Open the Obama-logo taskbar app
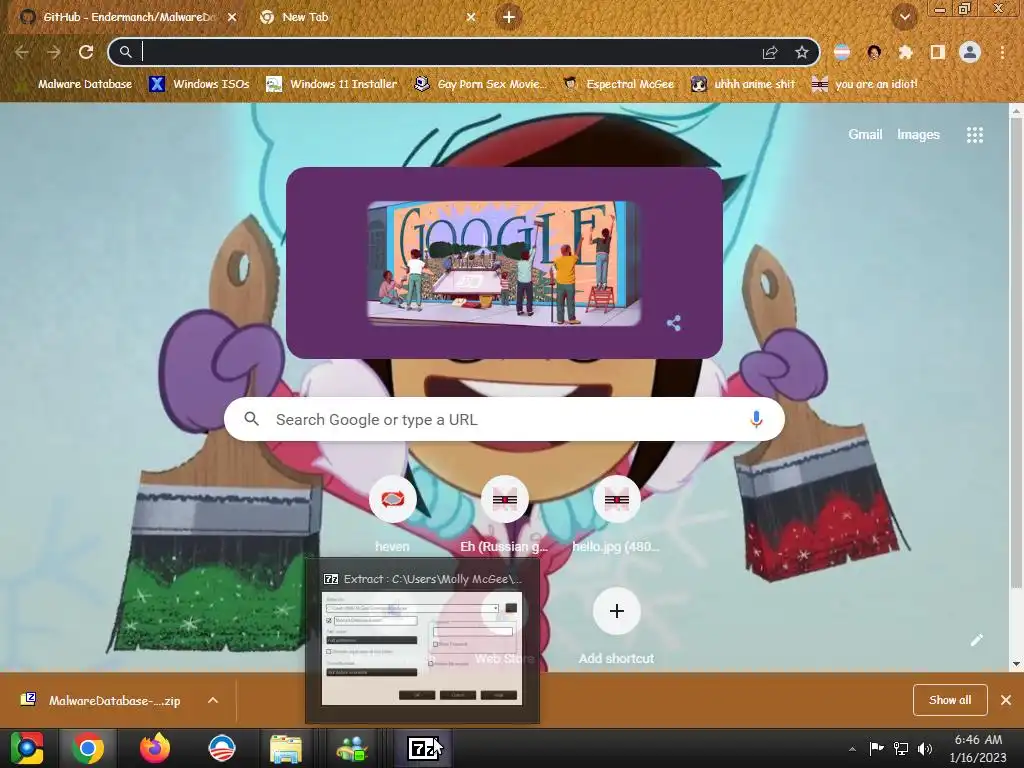Screen dimensions: 1024x768 221,748
